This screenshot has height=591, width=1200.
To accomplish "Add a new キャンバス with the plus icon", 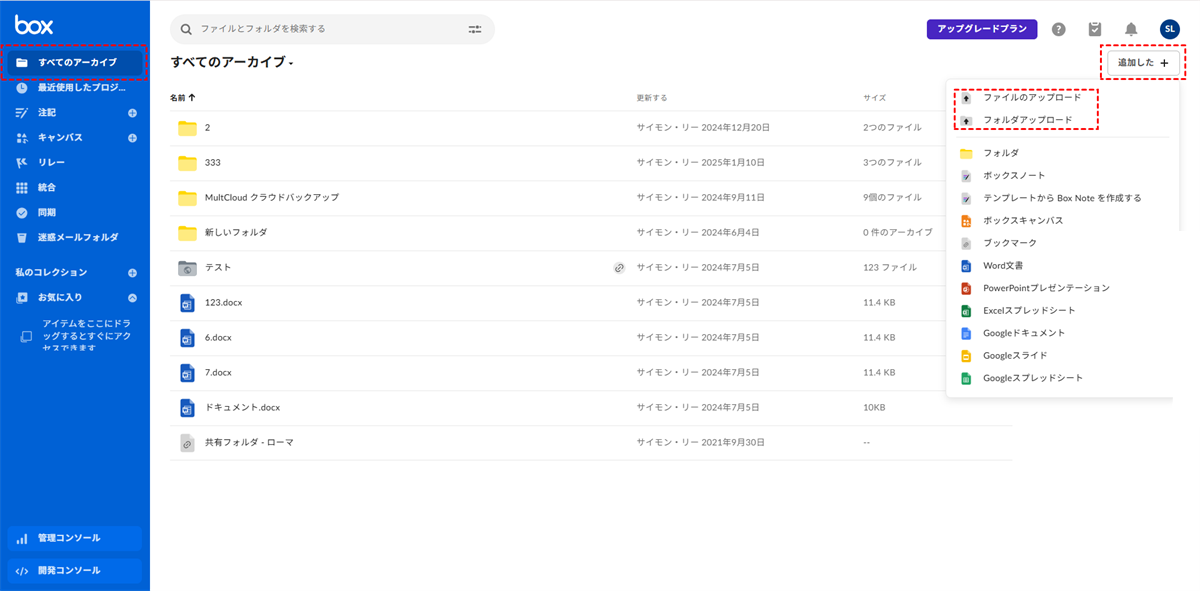I will [x=132, y=138].
